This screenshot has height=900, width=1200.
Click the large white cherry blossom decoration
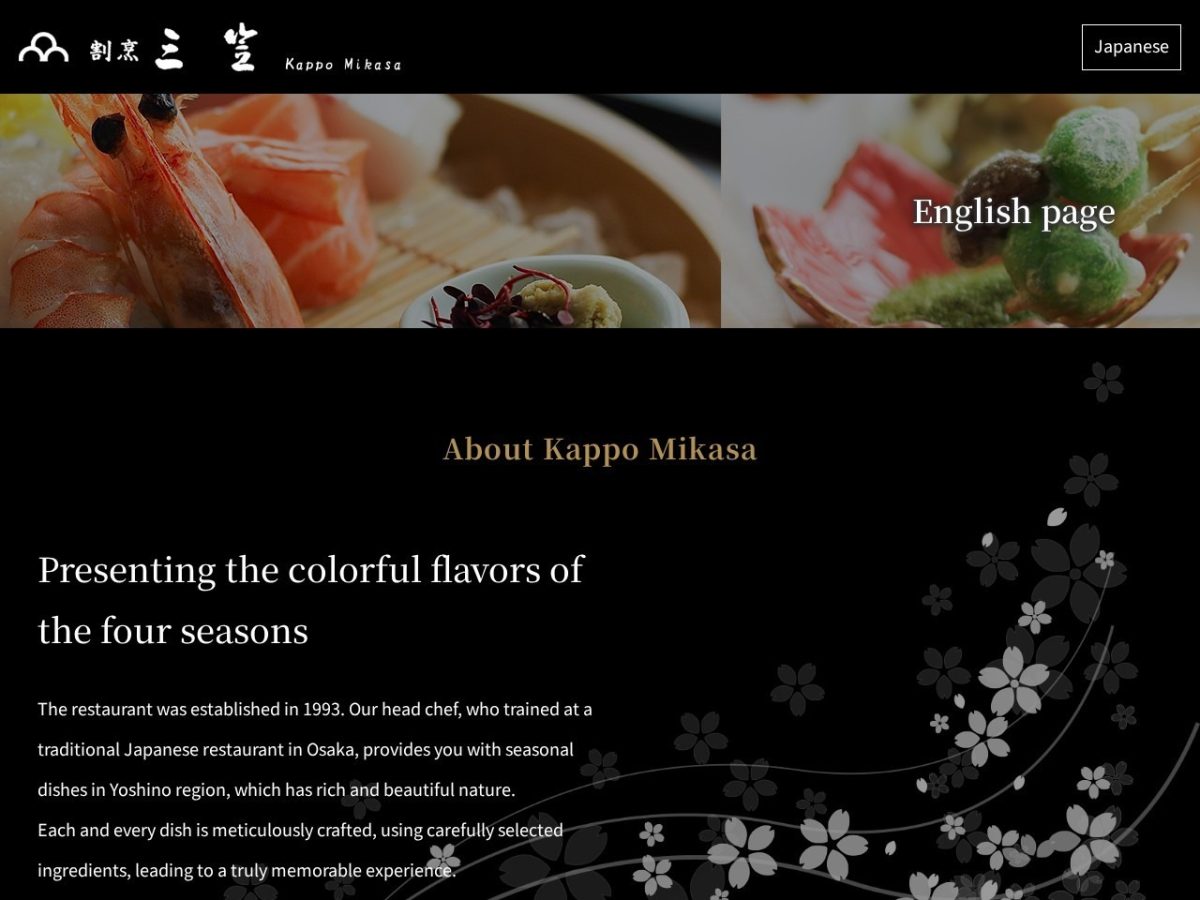click(1013, 681)
